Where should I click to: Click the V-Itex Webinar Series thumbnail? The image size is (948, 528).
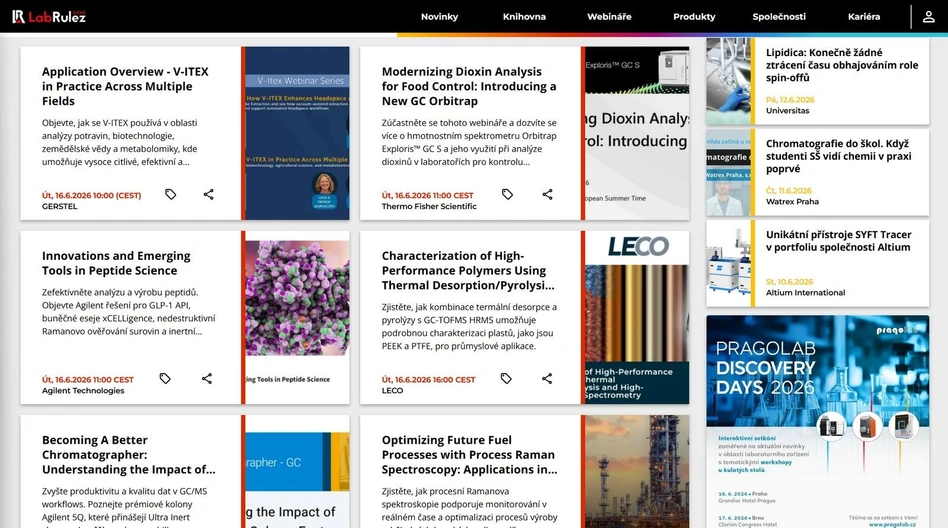point(297,133)
